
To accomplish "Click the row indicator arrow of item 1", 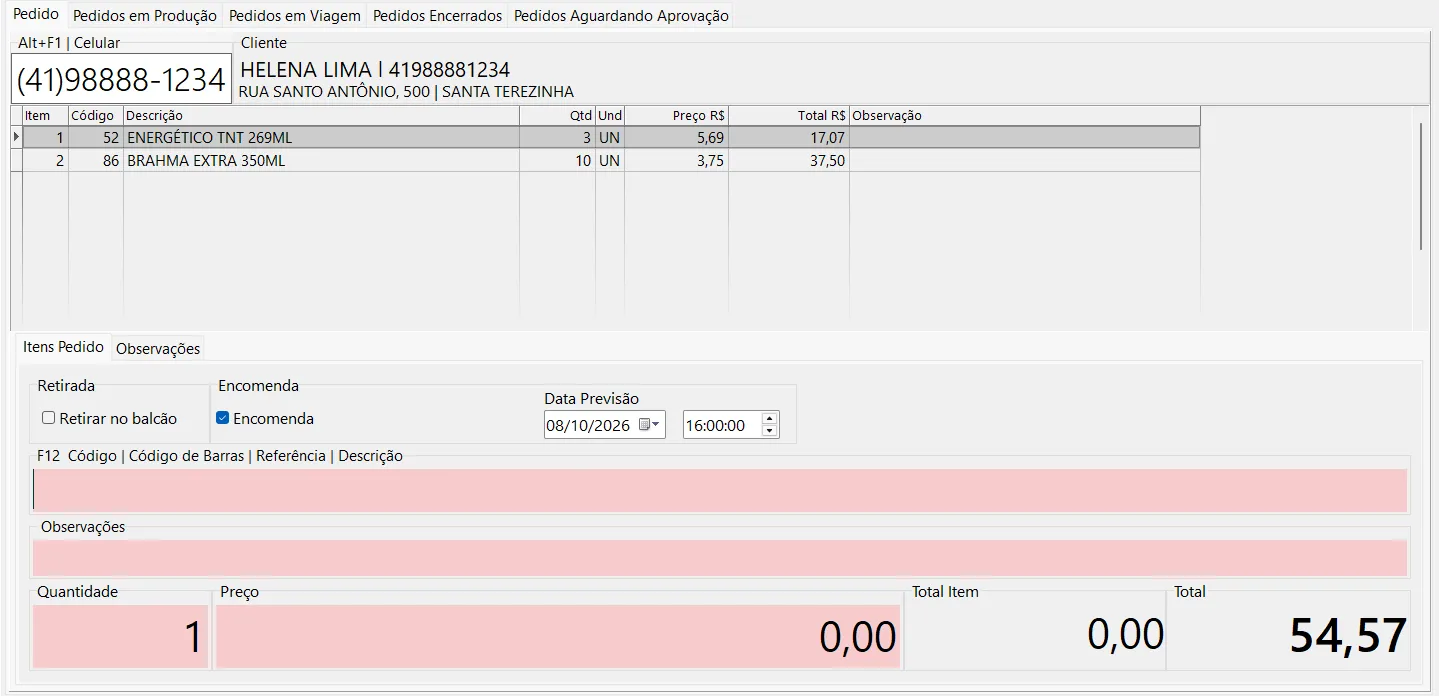I will [16, 138].
